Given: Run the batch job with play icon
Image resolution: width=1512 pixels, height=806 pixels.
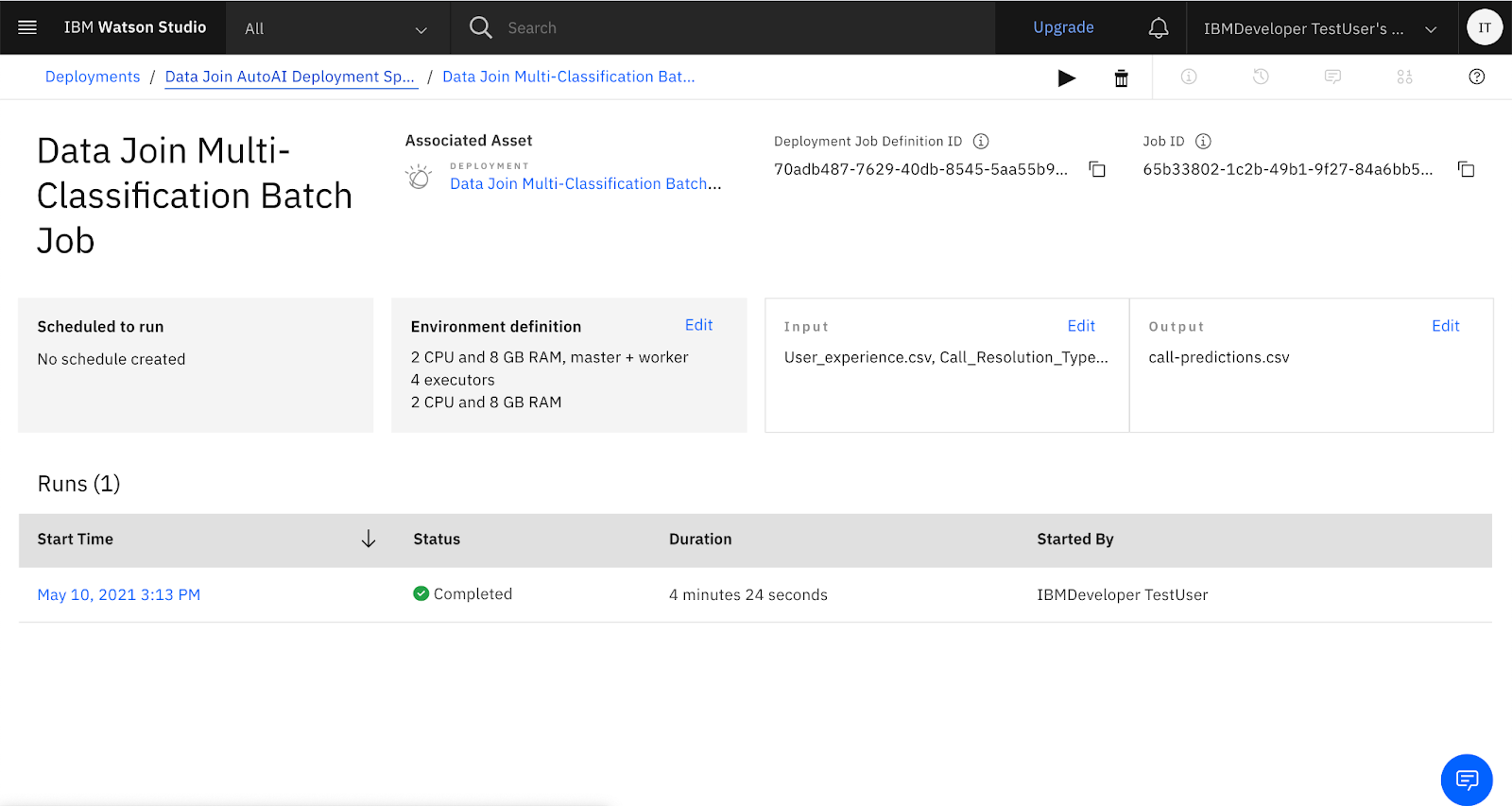Looking at the screenshot, I should [x=1066, y=78].
